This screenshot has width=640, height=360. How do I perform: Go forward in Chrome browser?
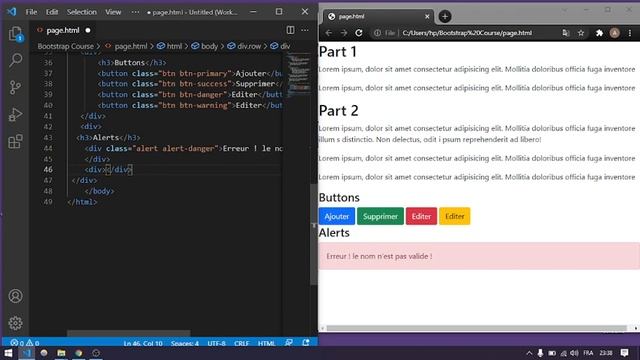344,33
